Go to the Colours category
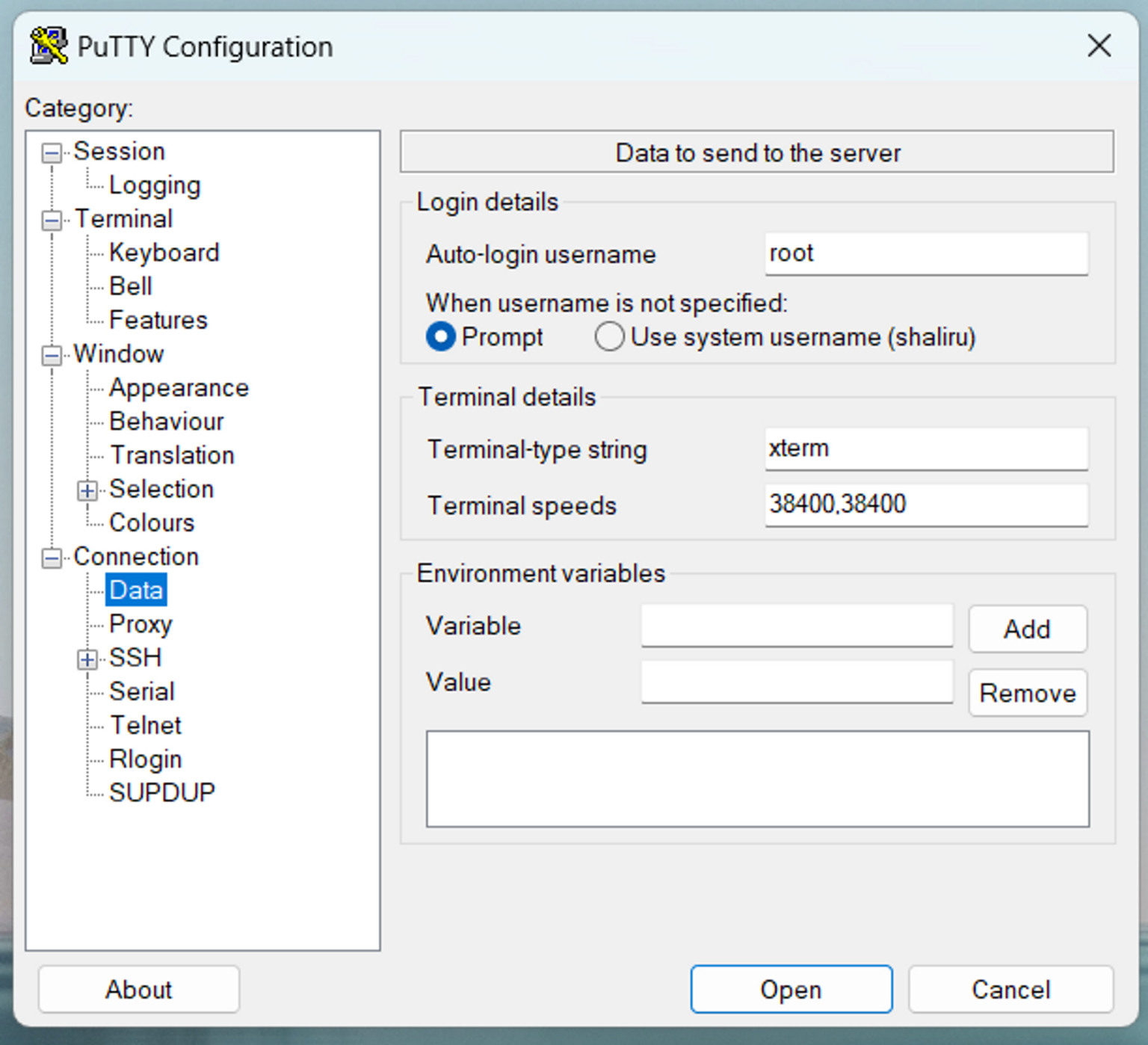Viewport: 1148px width, 1045px height. coord(152,522)
